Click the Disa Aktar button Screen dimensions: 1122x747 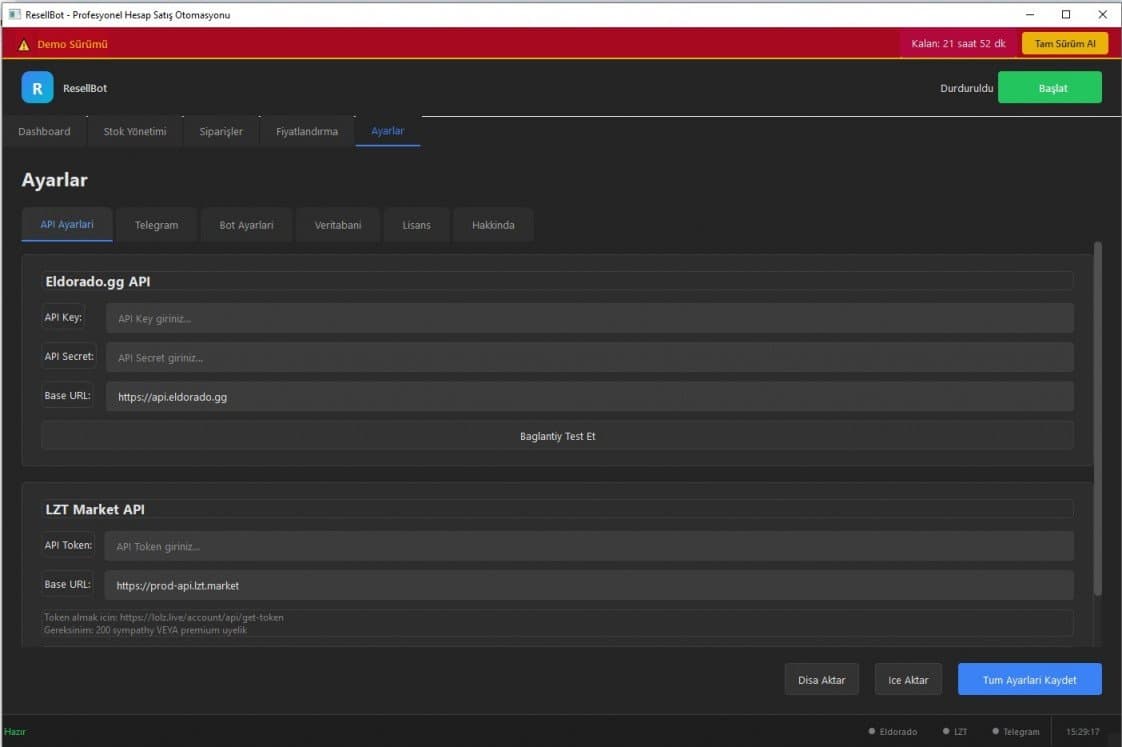(x=821, y=680)
